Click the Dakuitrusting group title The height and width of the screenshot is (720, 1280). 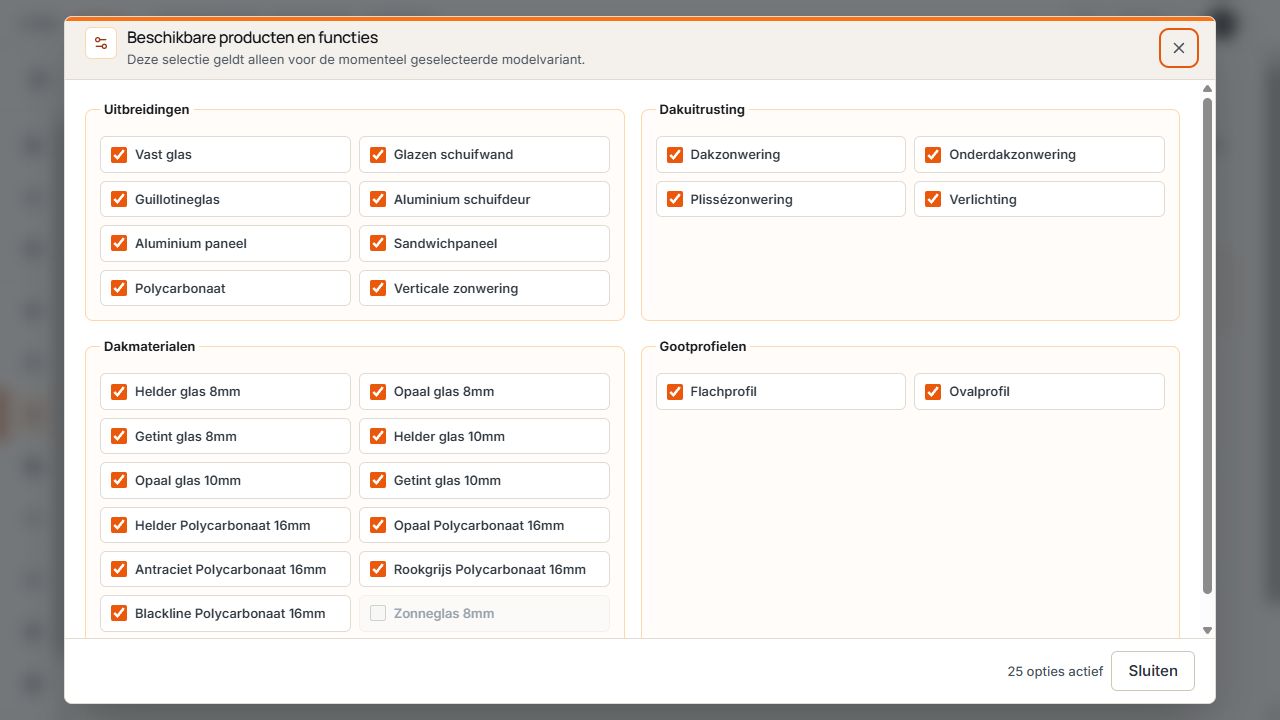click(x=702, y=110)
